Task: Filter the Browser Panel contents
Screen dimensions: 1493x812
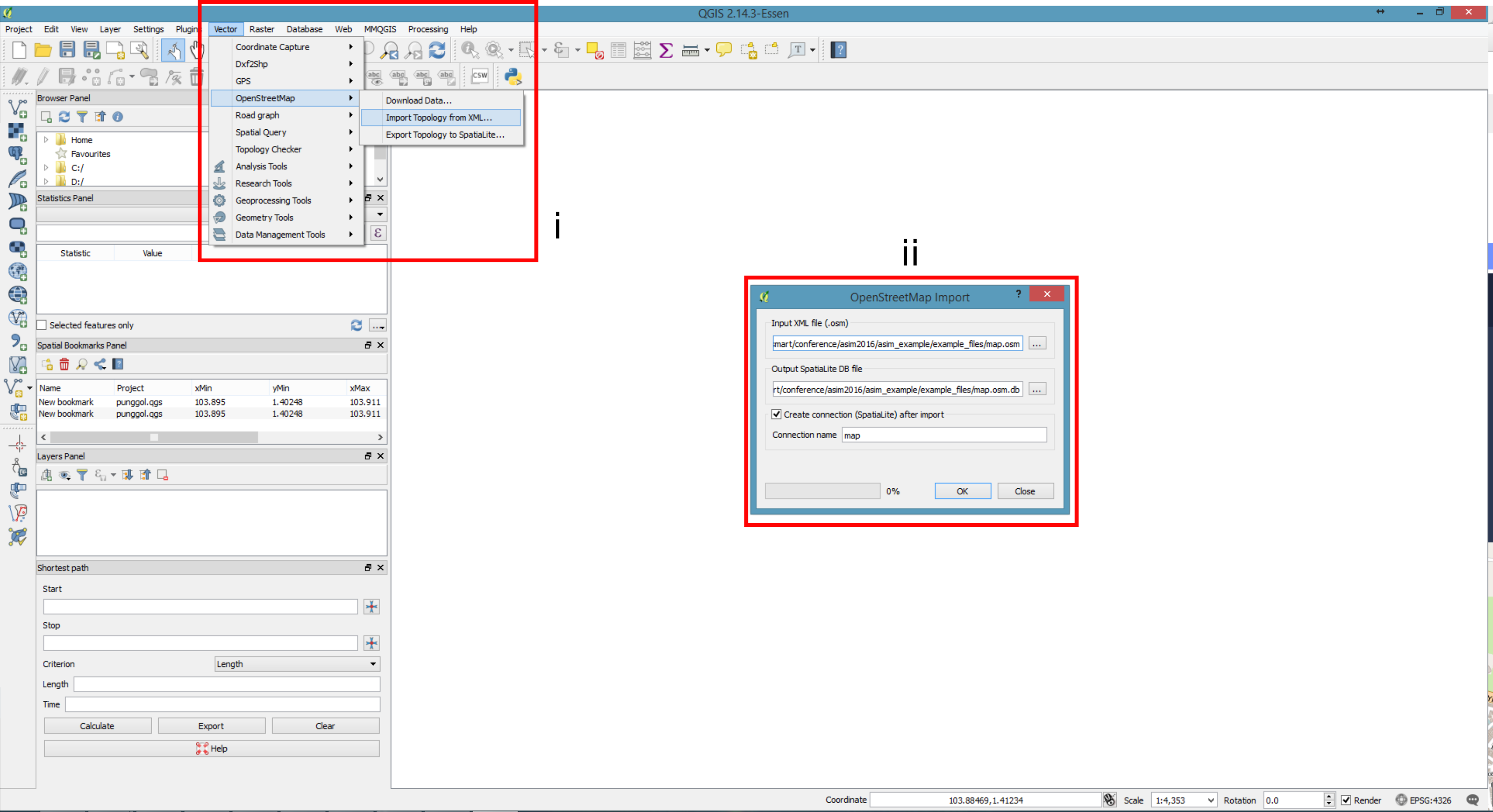Action: [x=82, y=117]
